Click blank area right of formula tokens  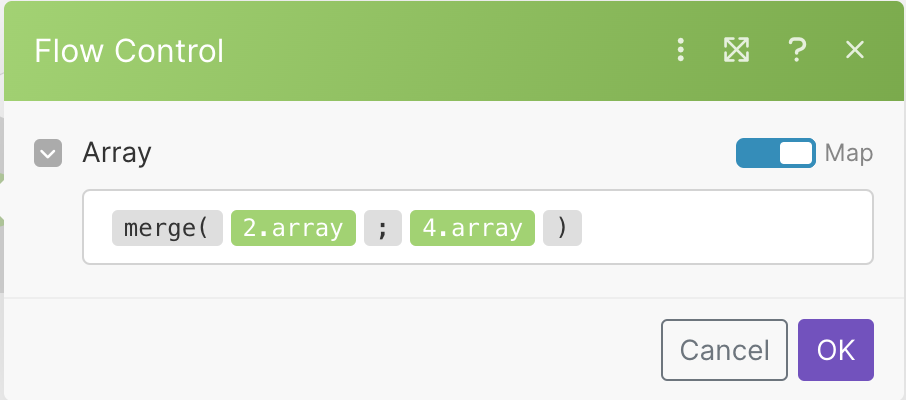720,228
